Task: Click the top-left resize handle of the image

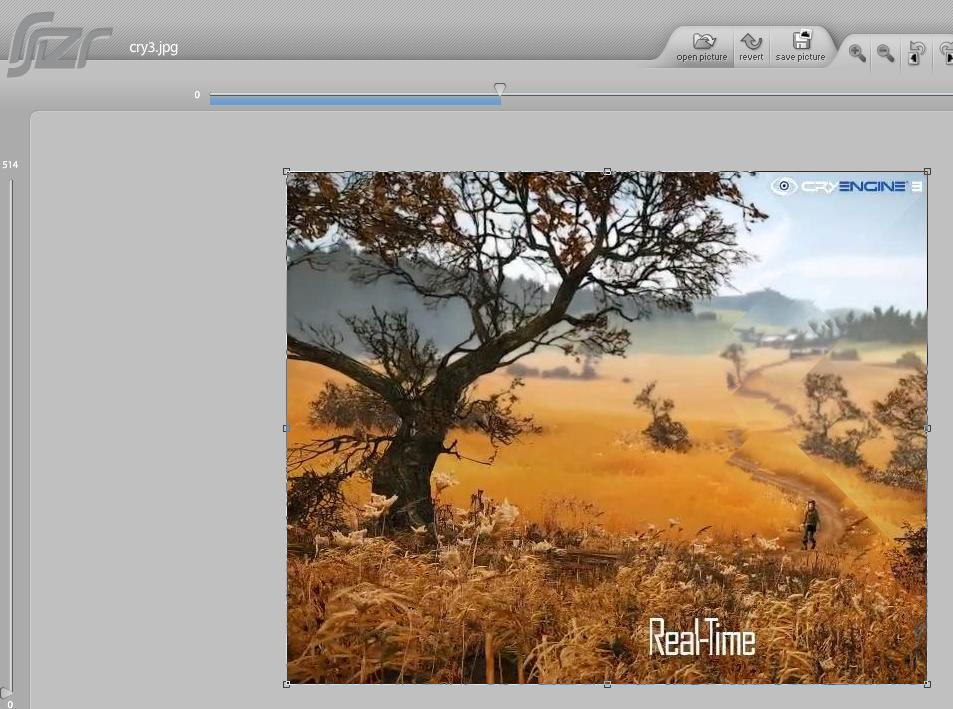Action: click(287, 172)
